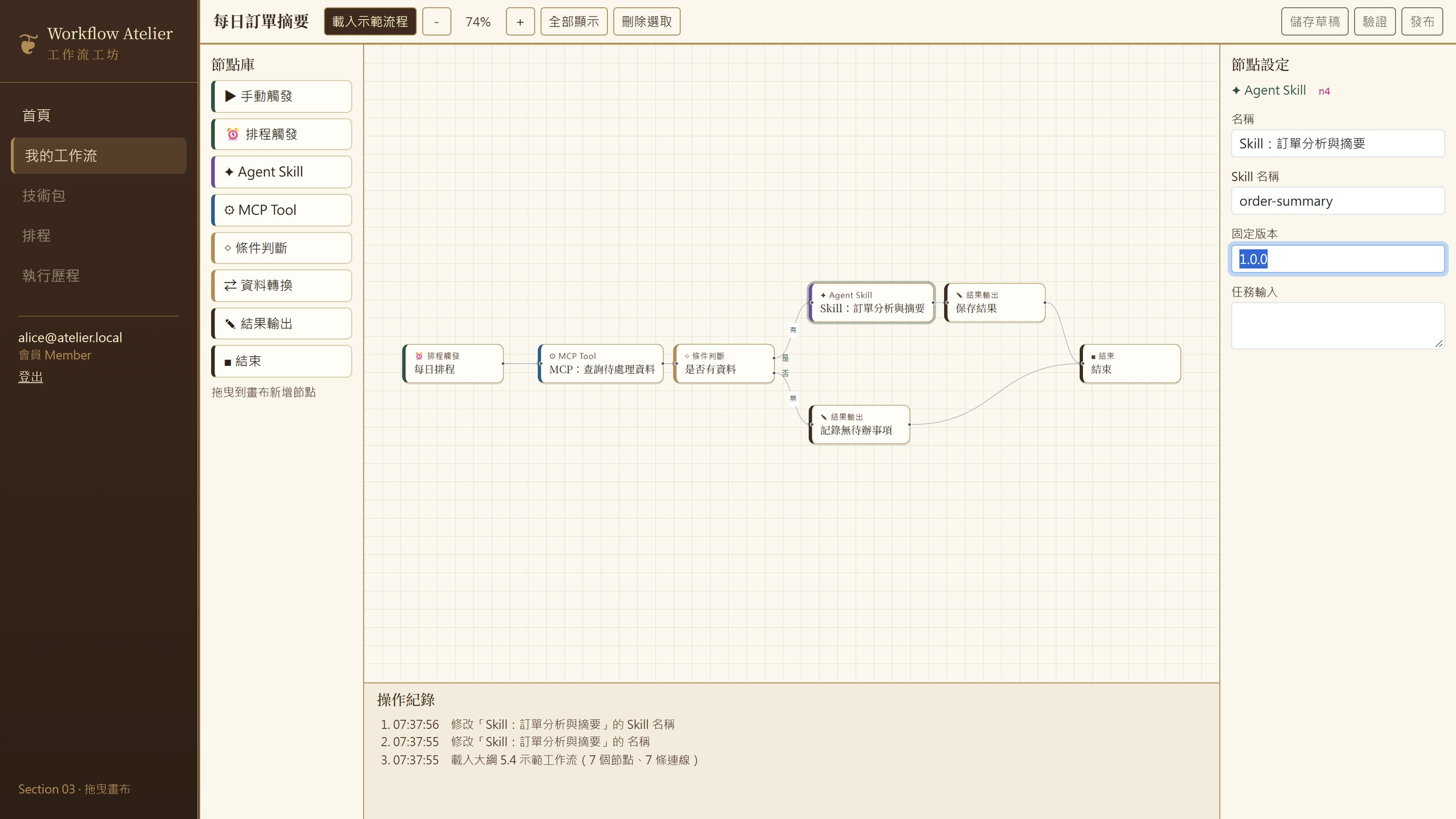Click the Workflow Atelier logo icon

pyautogui.click(x=28, y=44)
